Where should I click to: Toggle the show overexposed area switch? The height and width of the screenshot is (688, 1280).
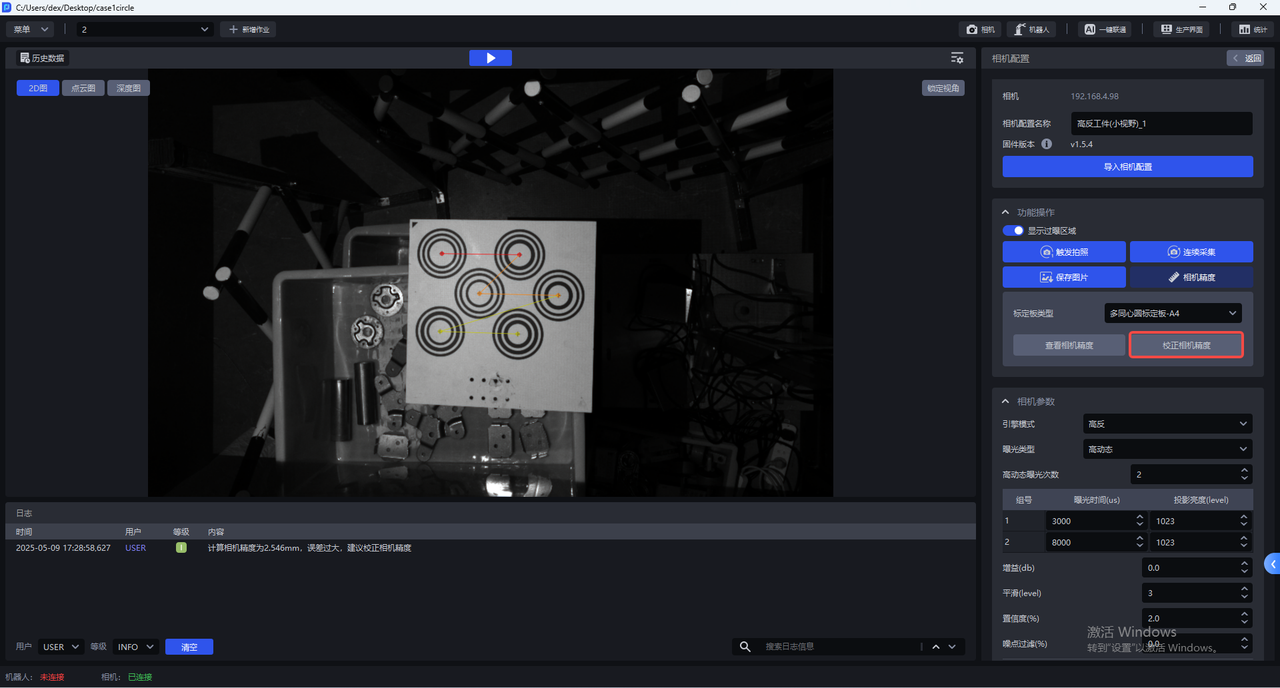click(x=1013, y=230)
